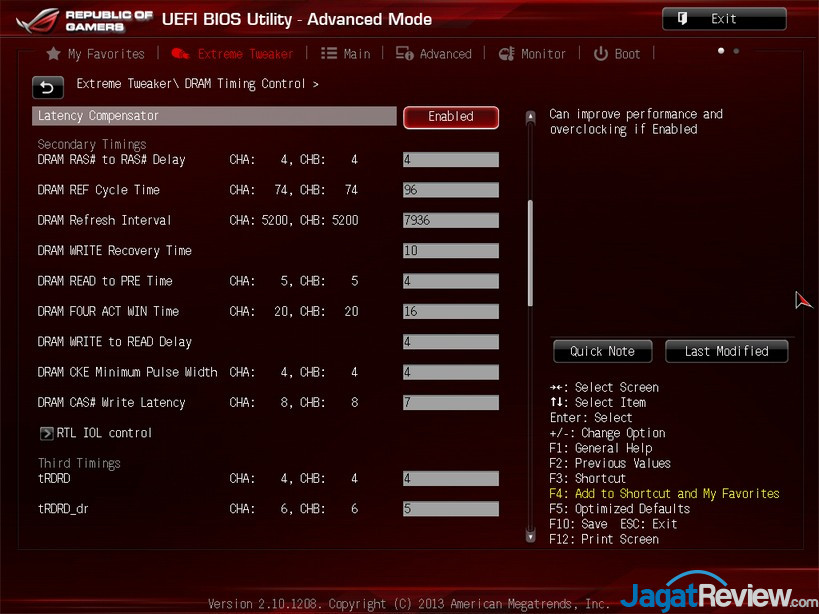Switch to the Main tab

[x=345, y=54]
